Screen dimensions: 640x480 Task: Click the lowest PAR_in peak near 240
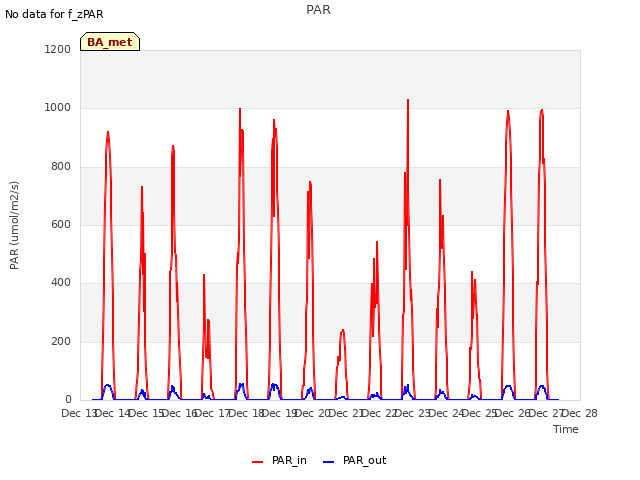[x=343, y=330]
